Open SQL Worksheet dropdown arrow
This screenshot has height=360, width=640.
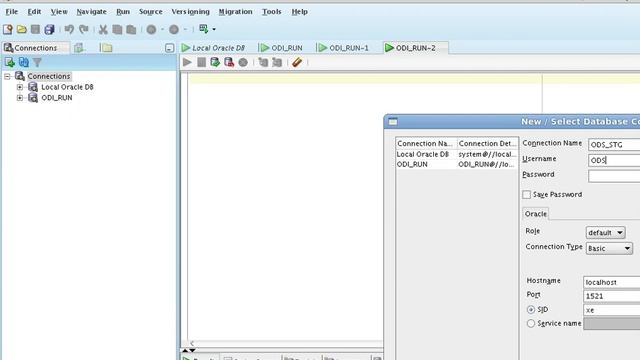click(x=214, y=29)
